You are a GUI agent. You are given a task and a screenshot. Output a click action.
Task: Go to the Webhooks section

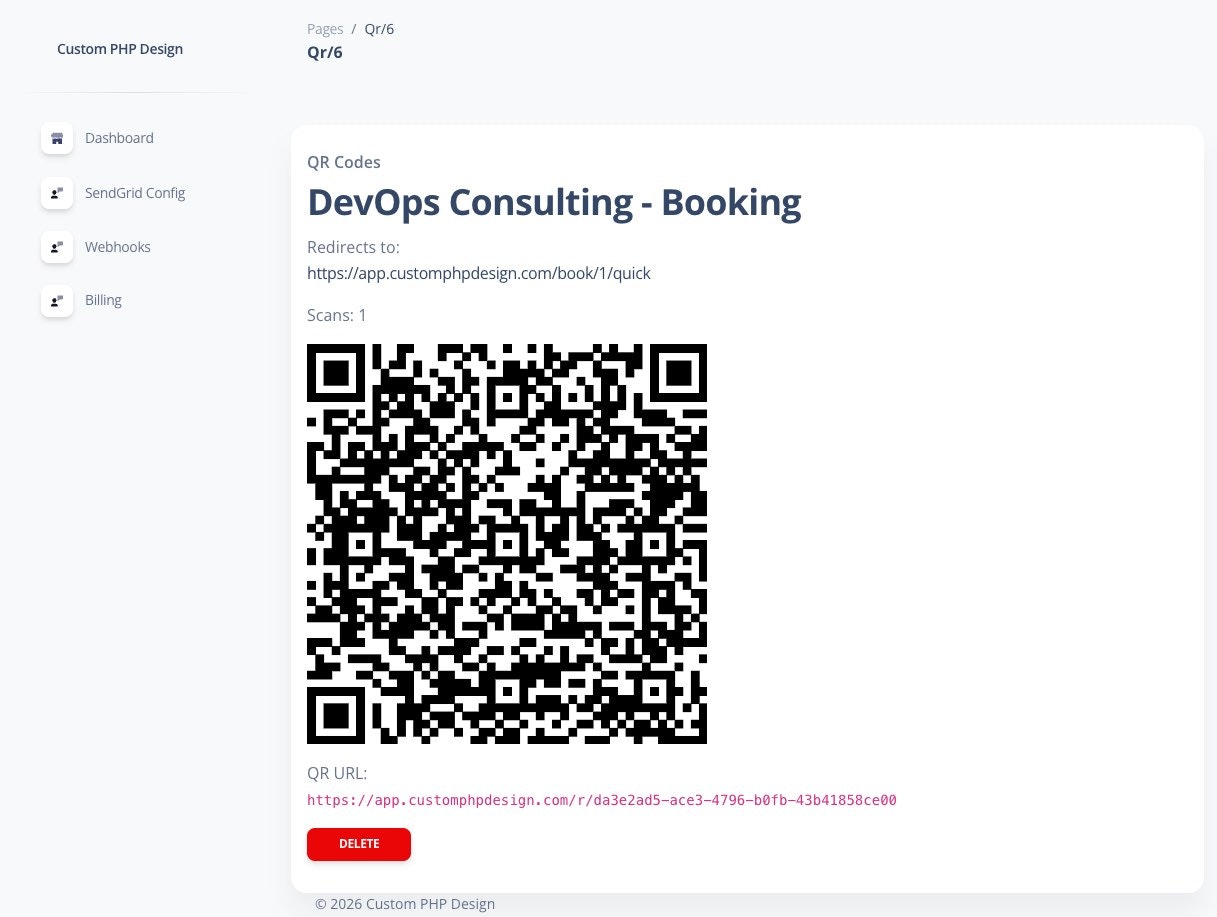(117, 247)
